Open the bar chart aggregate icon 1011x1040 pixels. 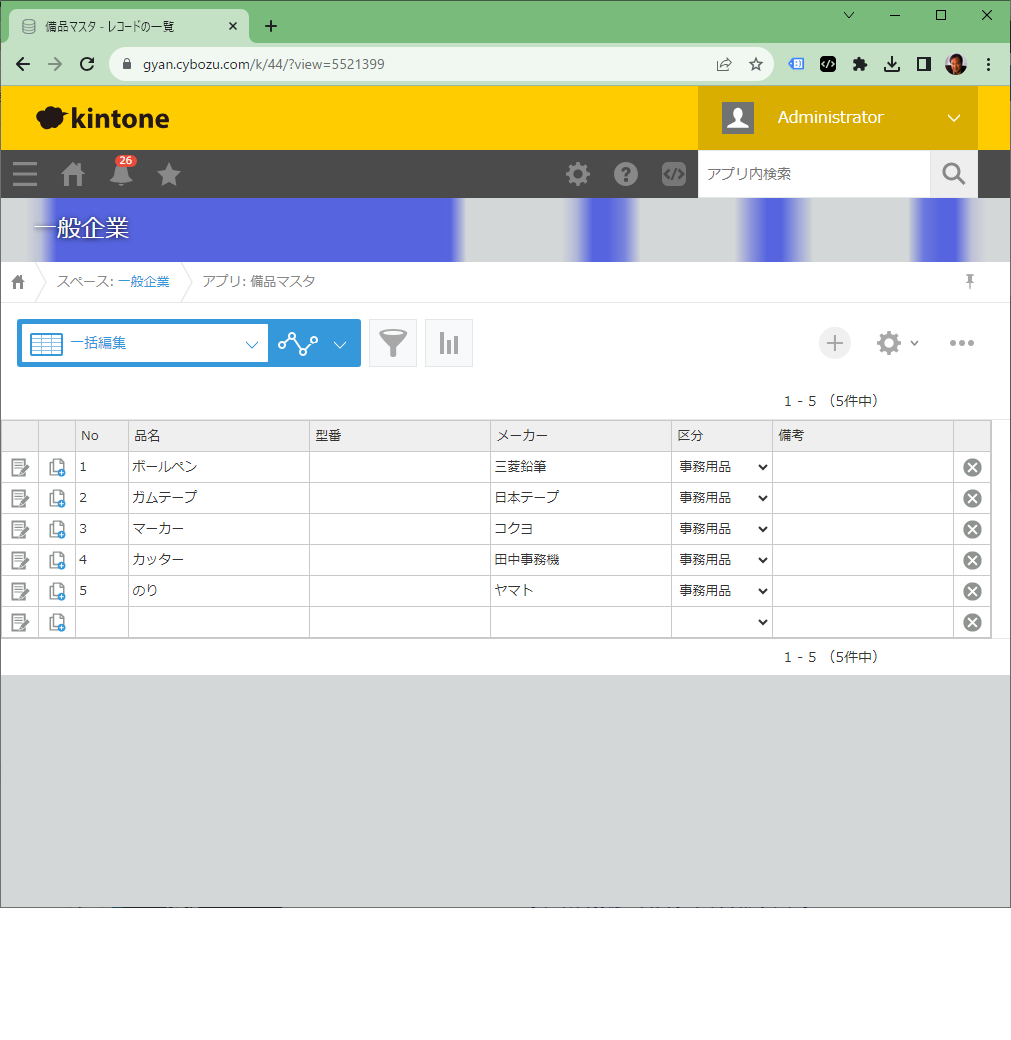449,343
